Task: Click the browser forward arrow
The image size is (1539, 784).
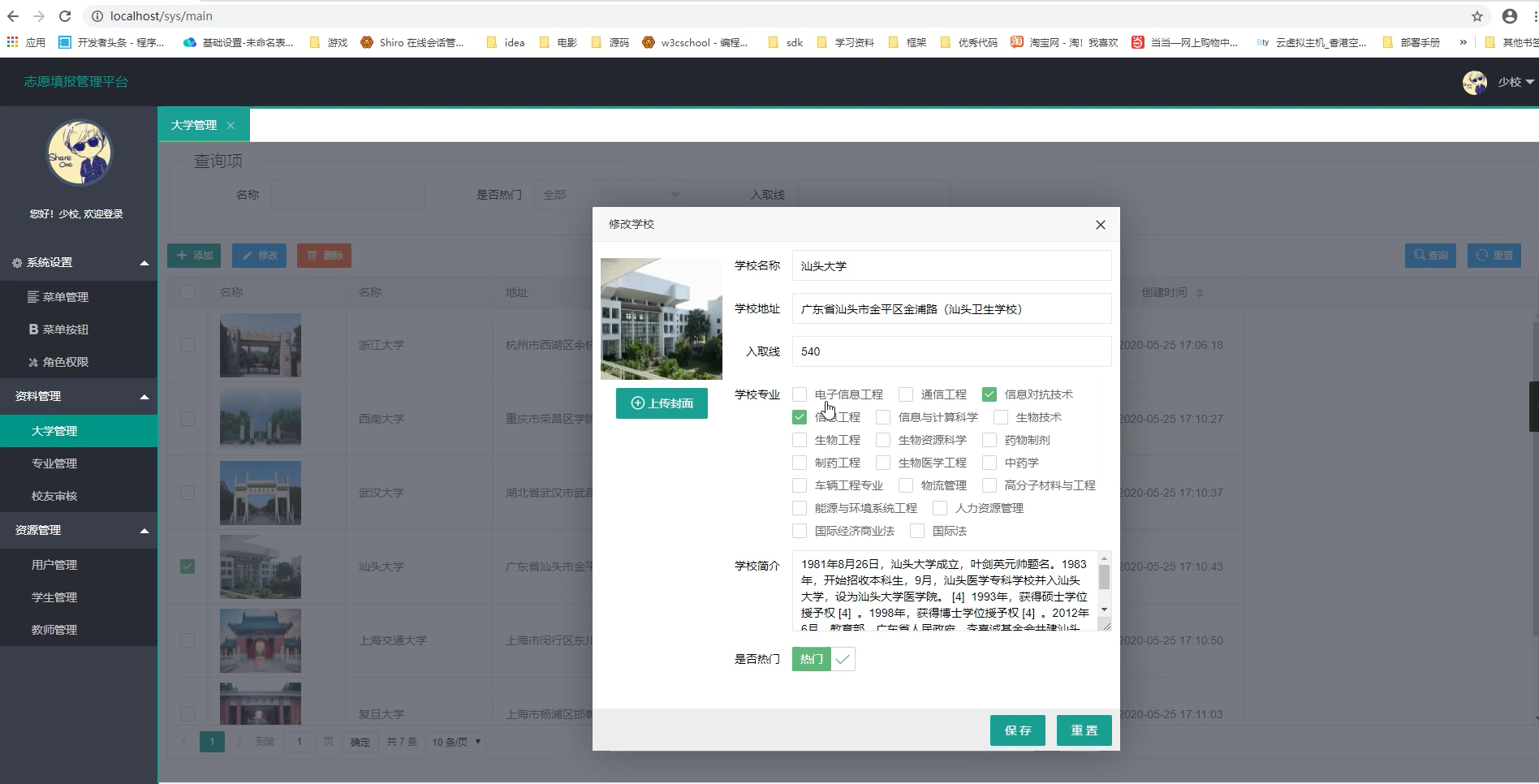Action: [38, 16]
